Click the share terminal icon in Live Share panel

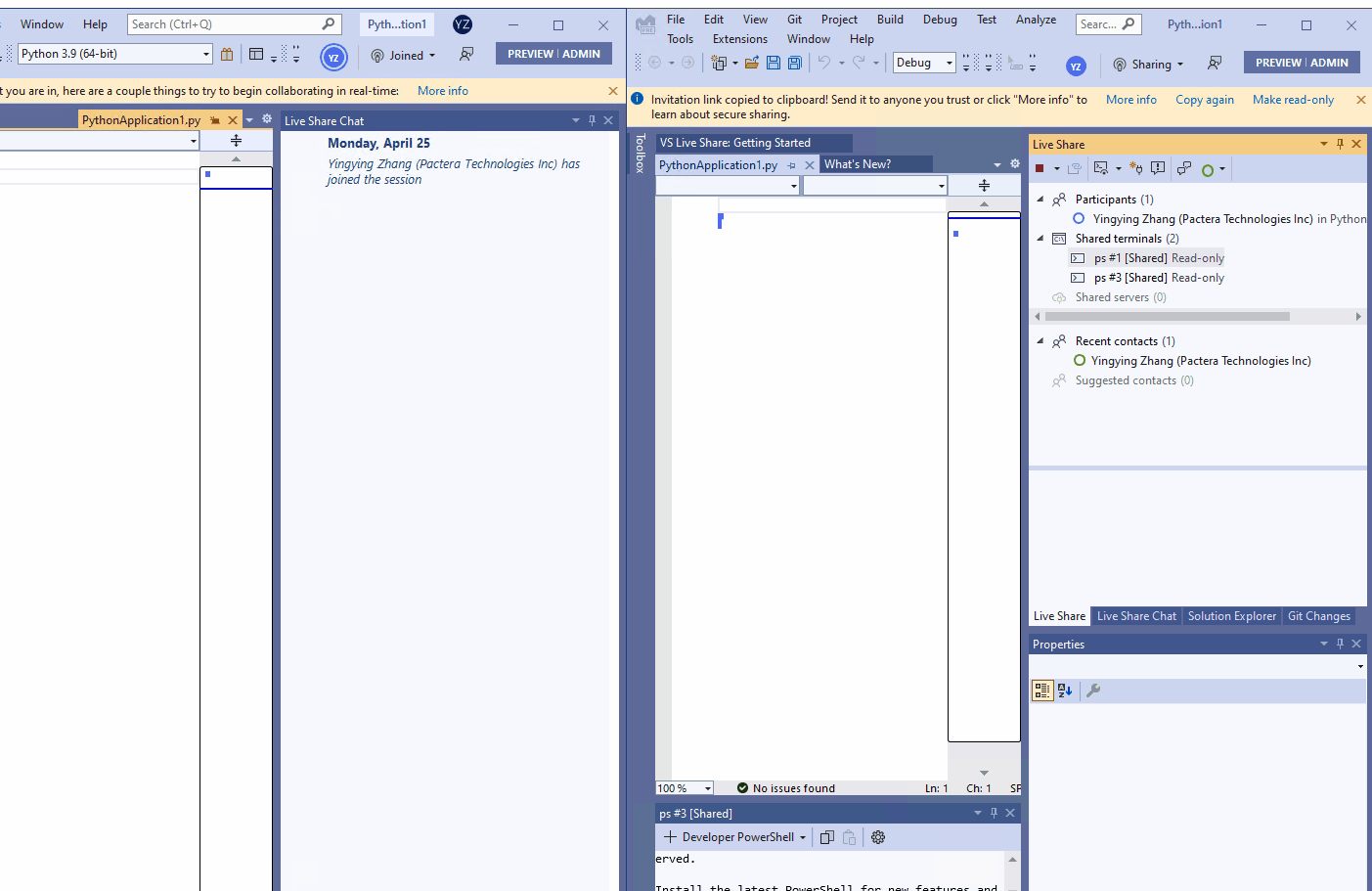pyautogui.click(x=1101, y=168)
